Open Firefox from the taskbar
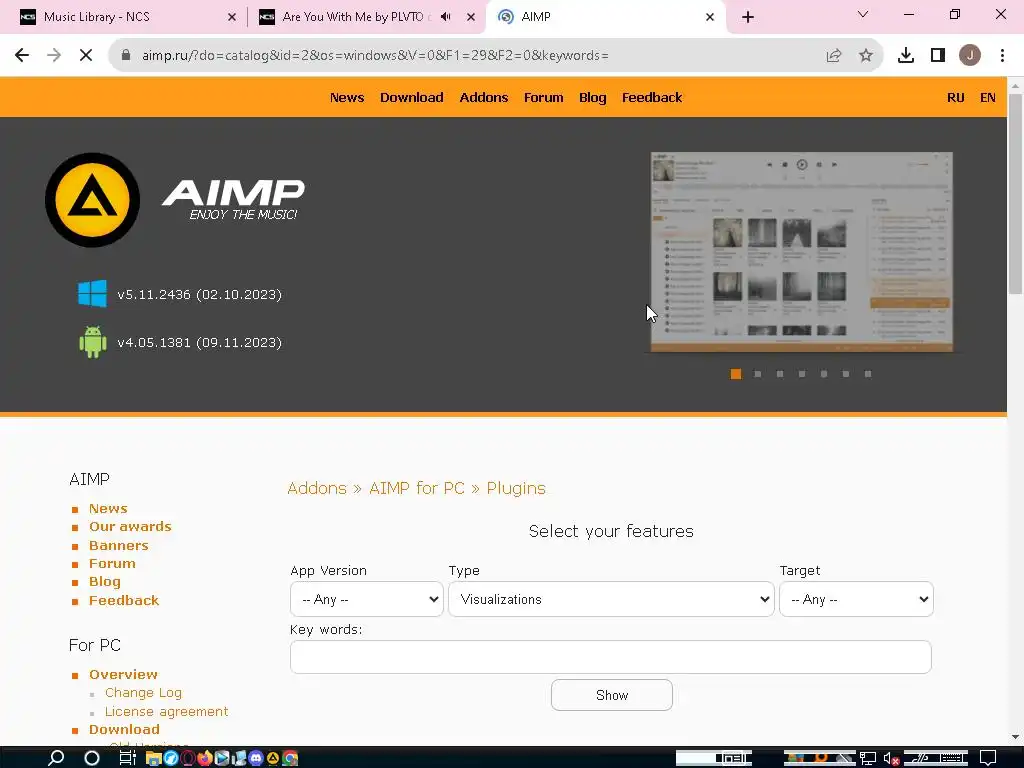 [205, 758]
